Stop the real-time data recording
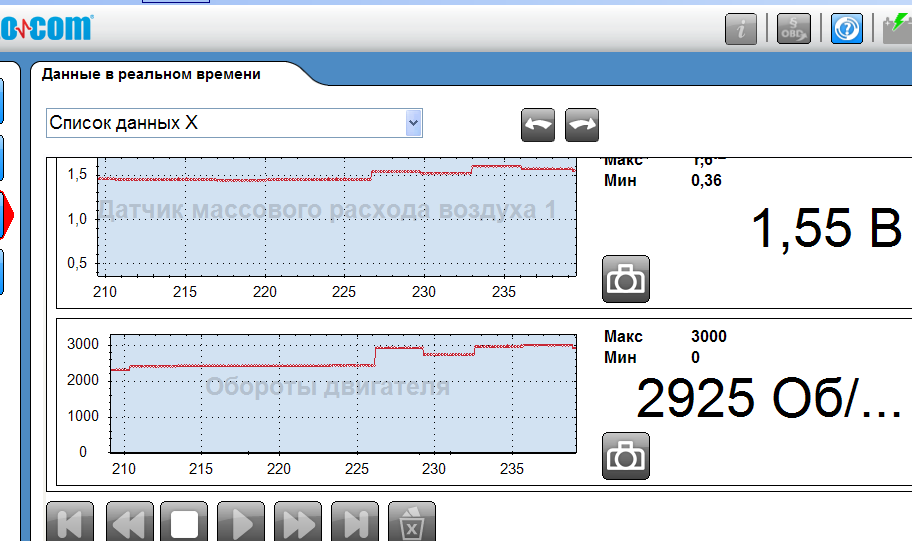 [x=184, y=522]
